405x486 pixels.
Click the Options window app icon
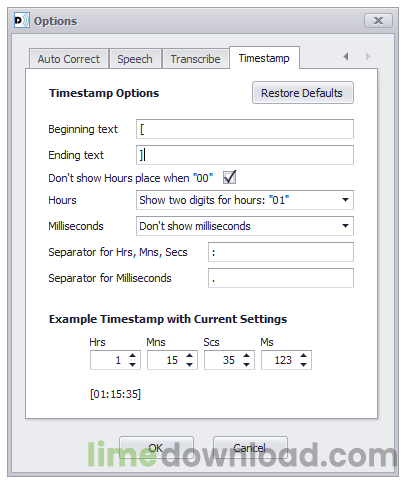pos(22,20)
